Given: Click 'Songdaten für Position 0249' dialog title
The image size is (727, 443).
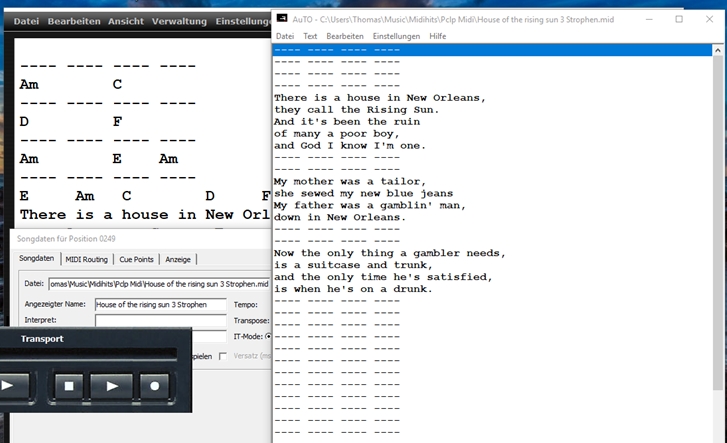Looking at the screenshot, I should tap(66, 238).
